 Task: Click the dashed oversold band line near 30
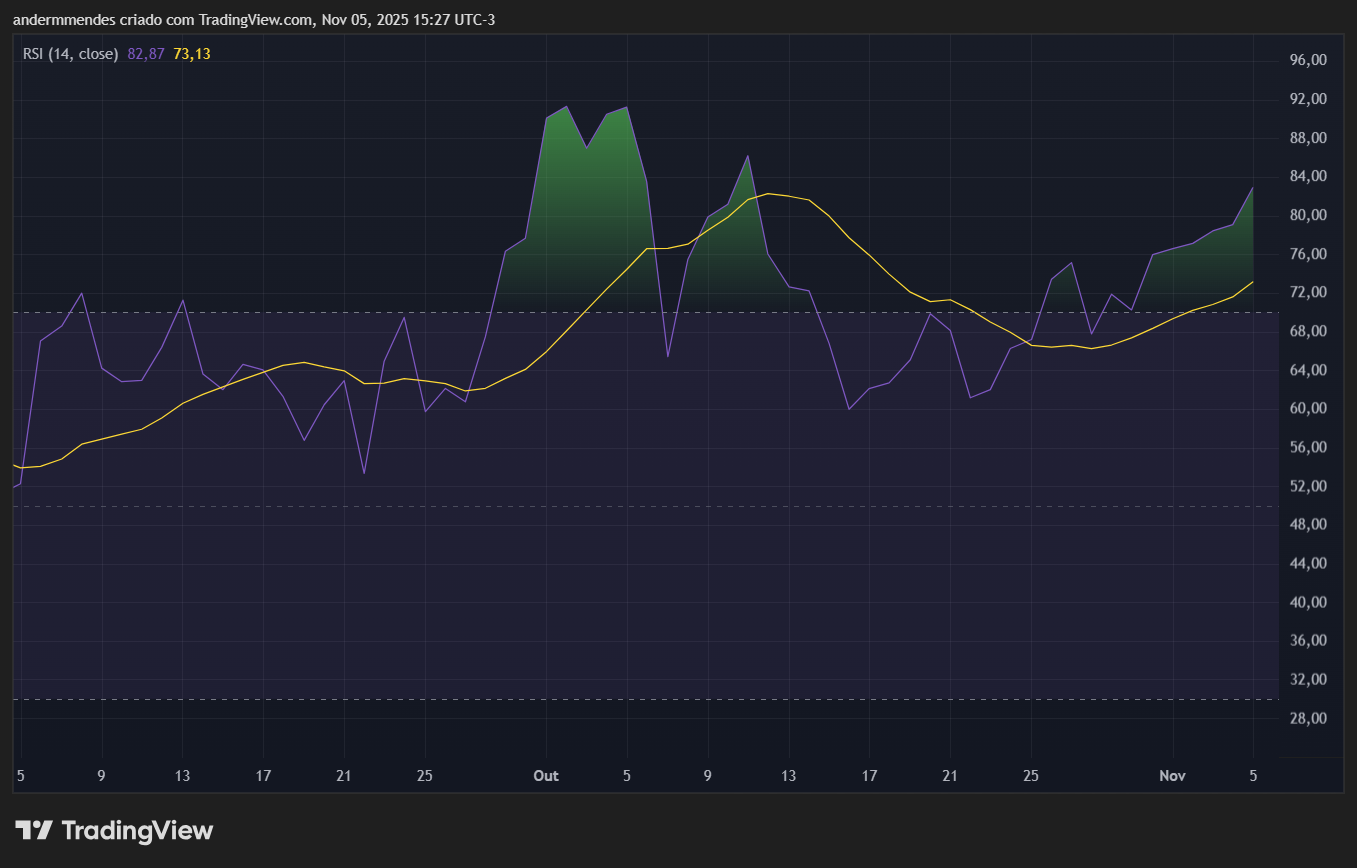pos(400,699)
